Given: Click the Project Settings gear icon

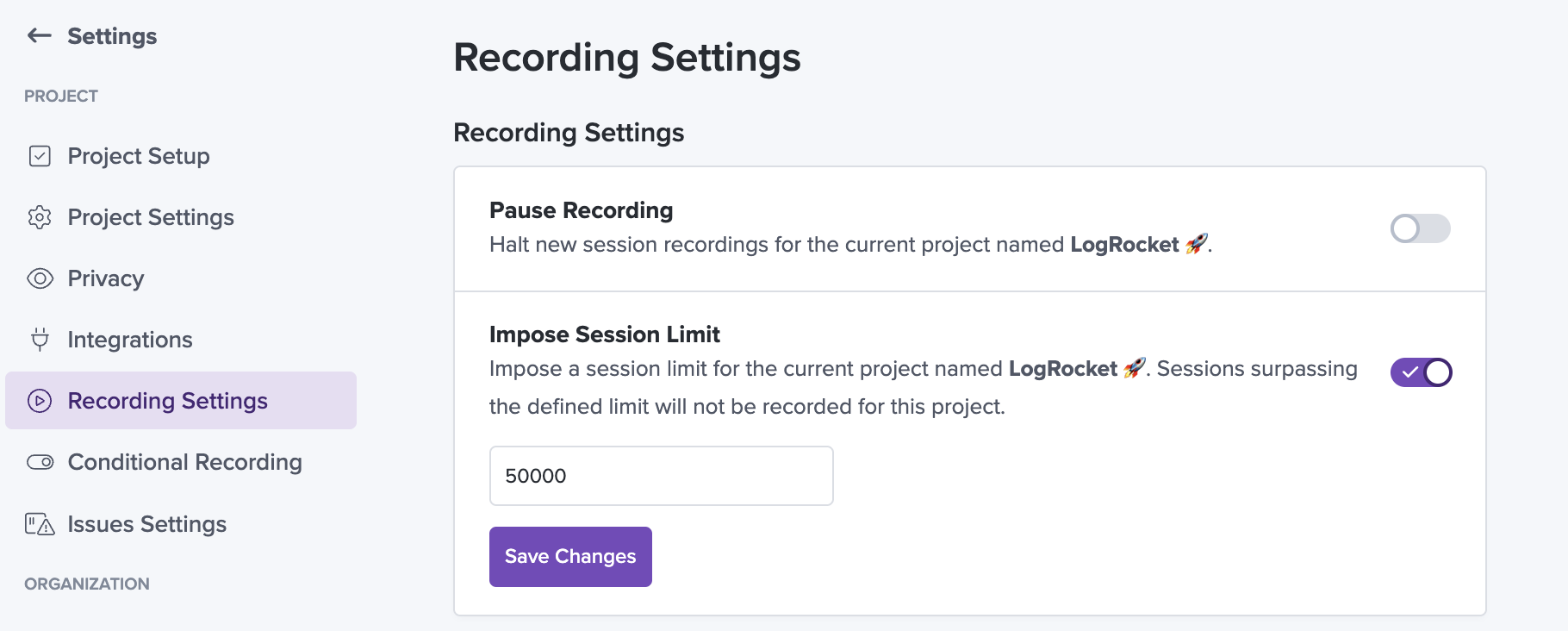Looking at the screenshot, I should pos(40,217).
